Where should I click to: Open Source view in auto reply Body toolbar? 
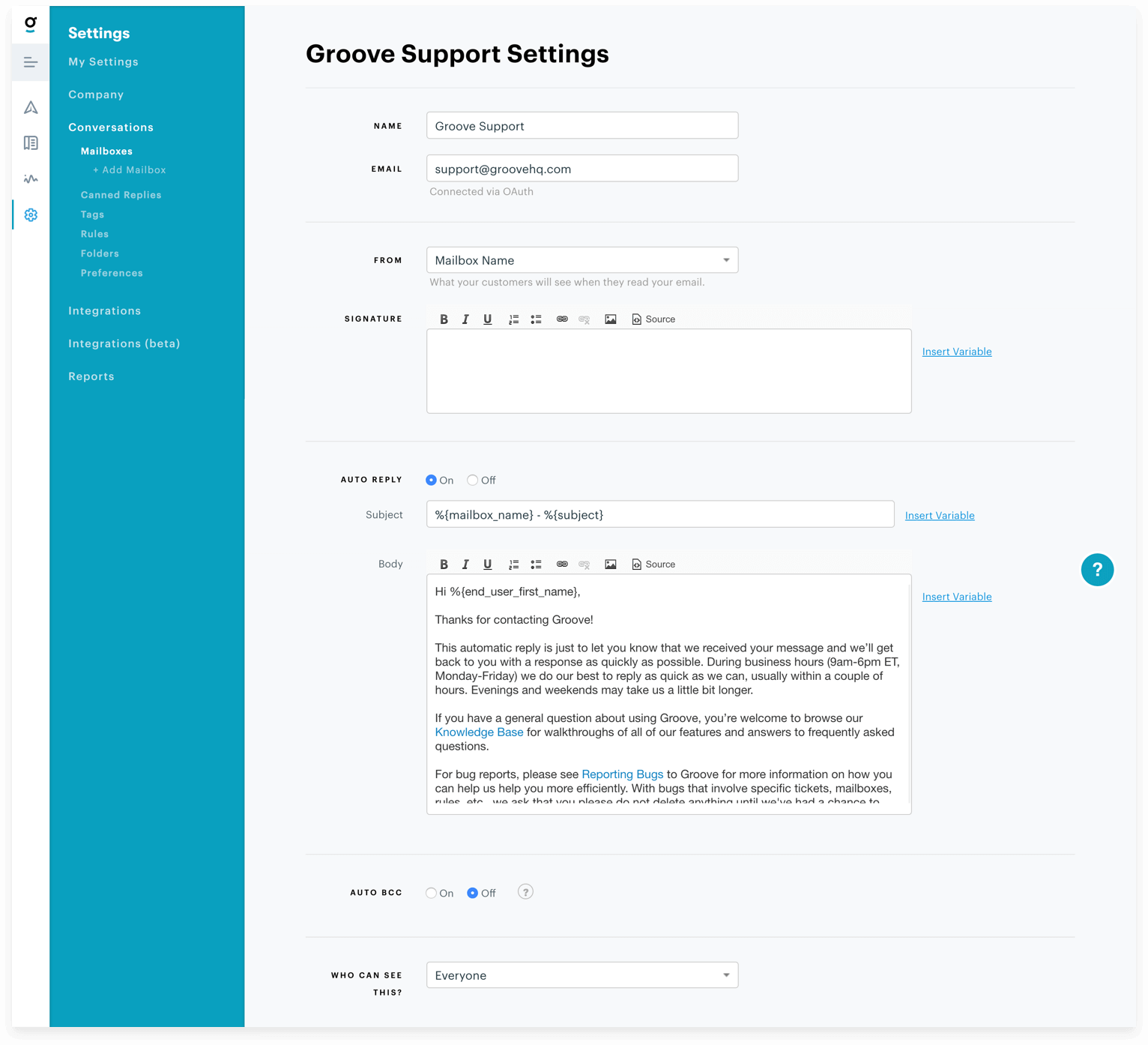pyautogui.click(x=653, y=564)
